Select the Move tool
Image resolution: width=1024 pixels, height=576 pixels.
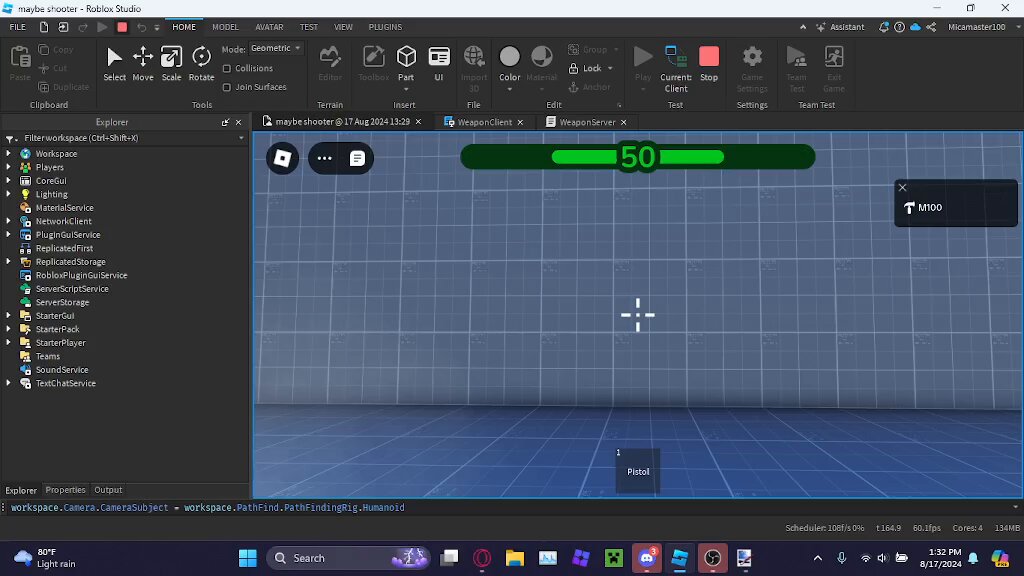[x=142, y=63]
